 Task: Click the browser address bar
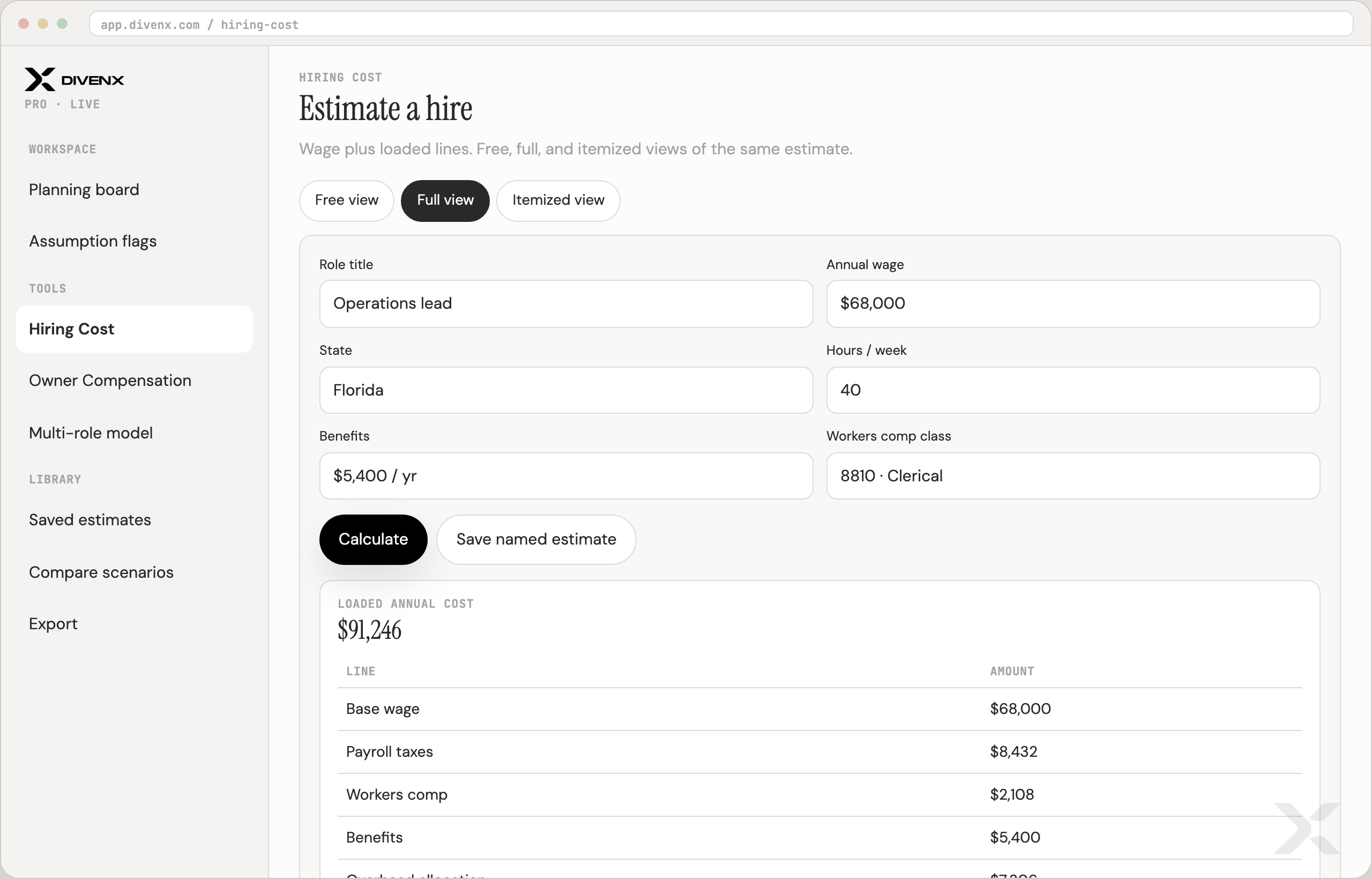pos(721,25)
